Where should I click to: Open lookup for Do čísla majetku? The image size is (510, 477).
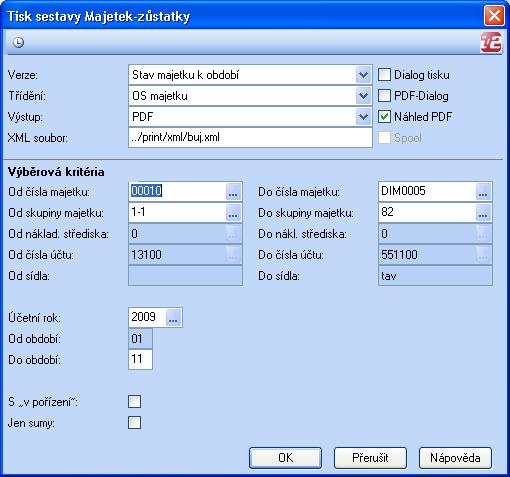[x=483, y=192]
